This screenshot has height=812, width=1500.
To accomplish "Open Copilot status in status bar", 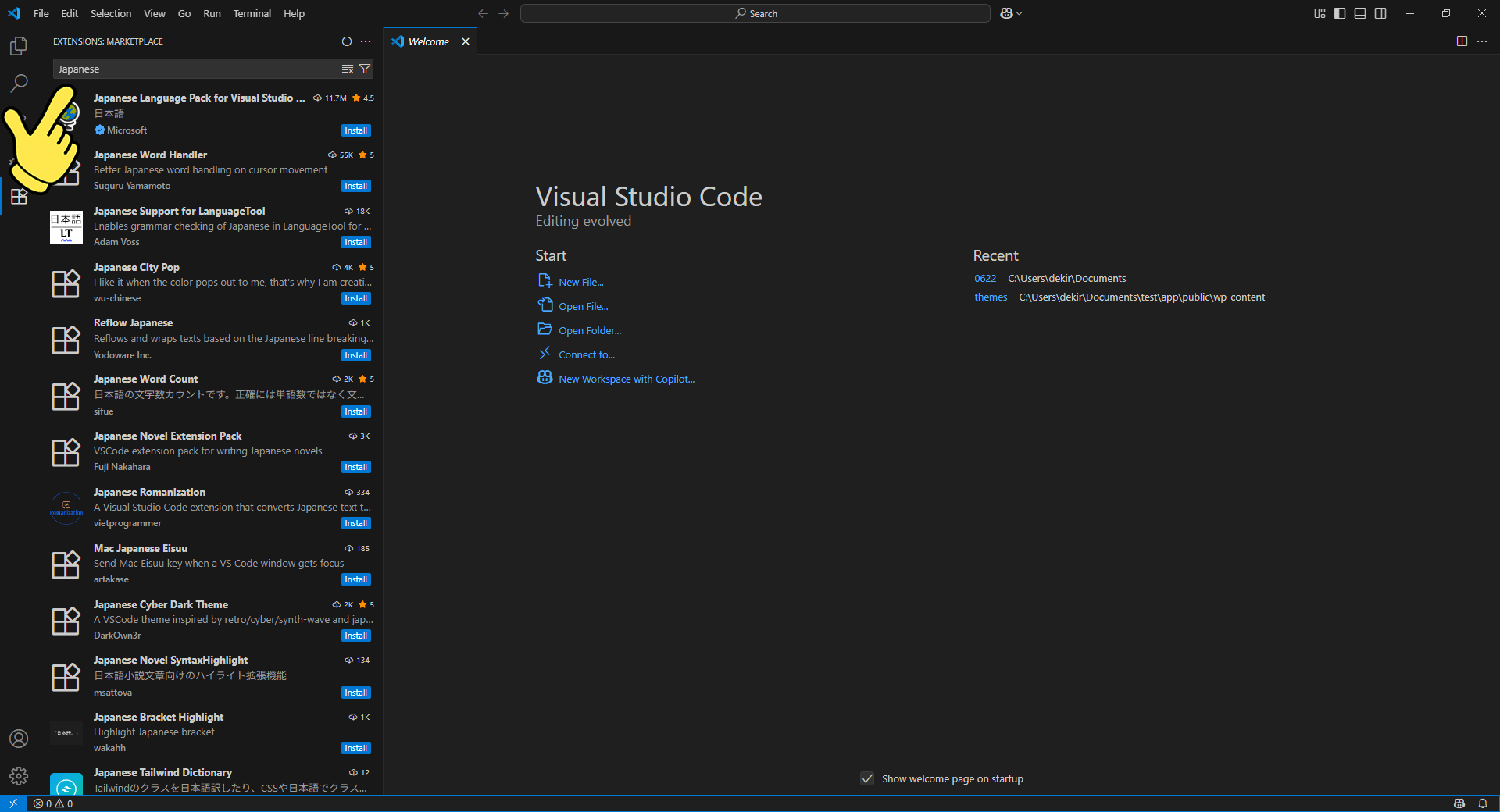I will pos(1459,803).
